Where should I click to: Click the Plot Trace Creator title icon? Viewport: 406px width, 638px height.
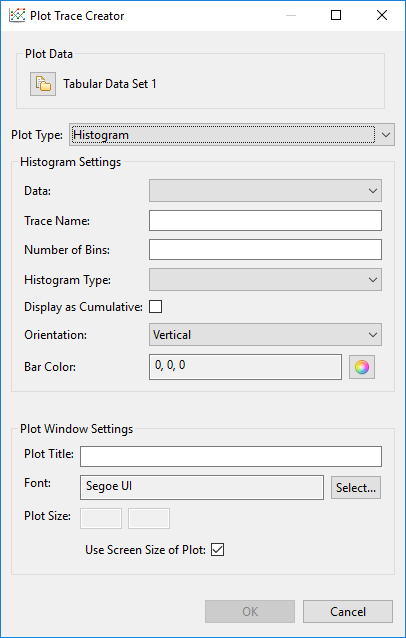17,15
